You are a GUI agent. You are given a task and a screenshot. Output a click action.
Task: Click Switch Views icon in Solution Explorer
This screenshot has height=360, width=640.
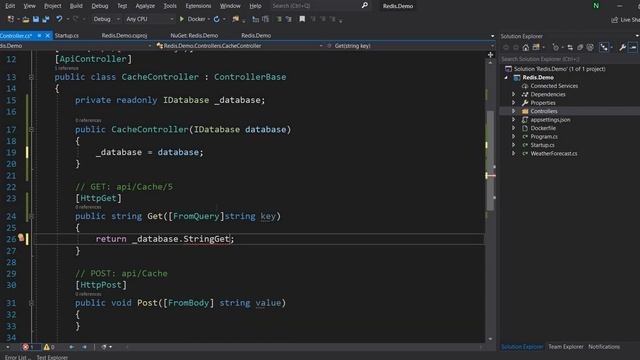click(536, 48)
